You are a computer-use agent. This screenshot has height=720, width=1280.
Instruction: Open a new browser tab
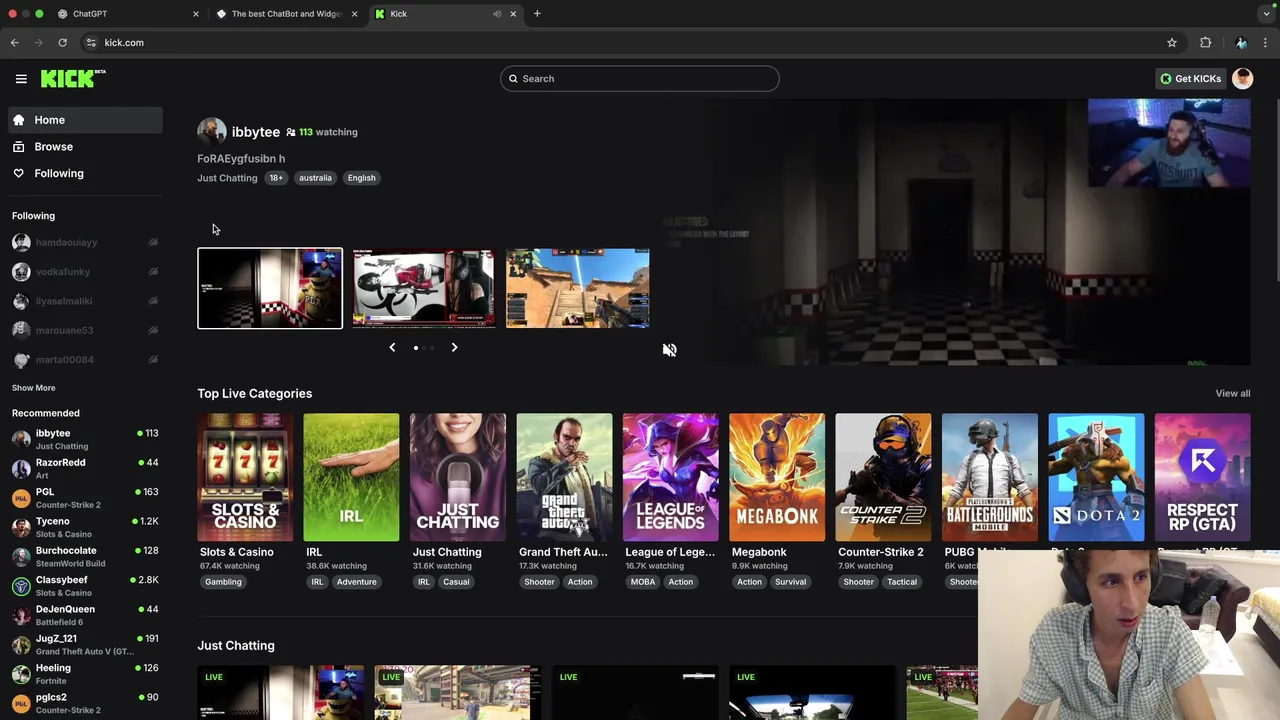(537, 14)
